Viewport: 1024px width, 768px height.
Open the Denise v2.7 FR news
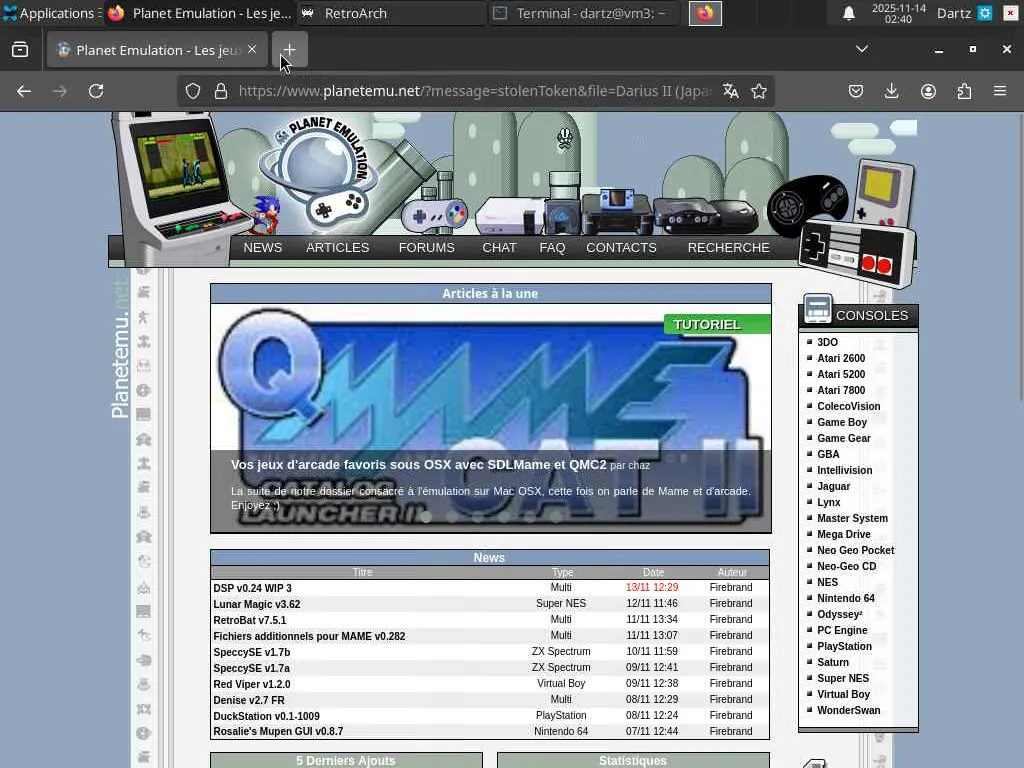click(249, 700)
